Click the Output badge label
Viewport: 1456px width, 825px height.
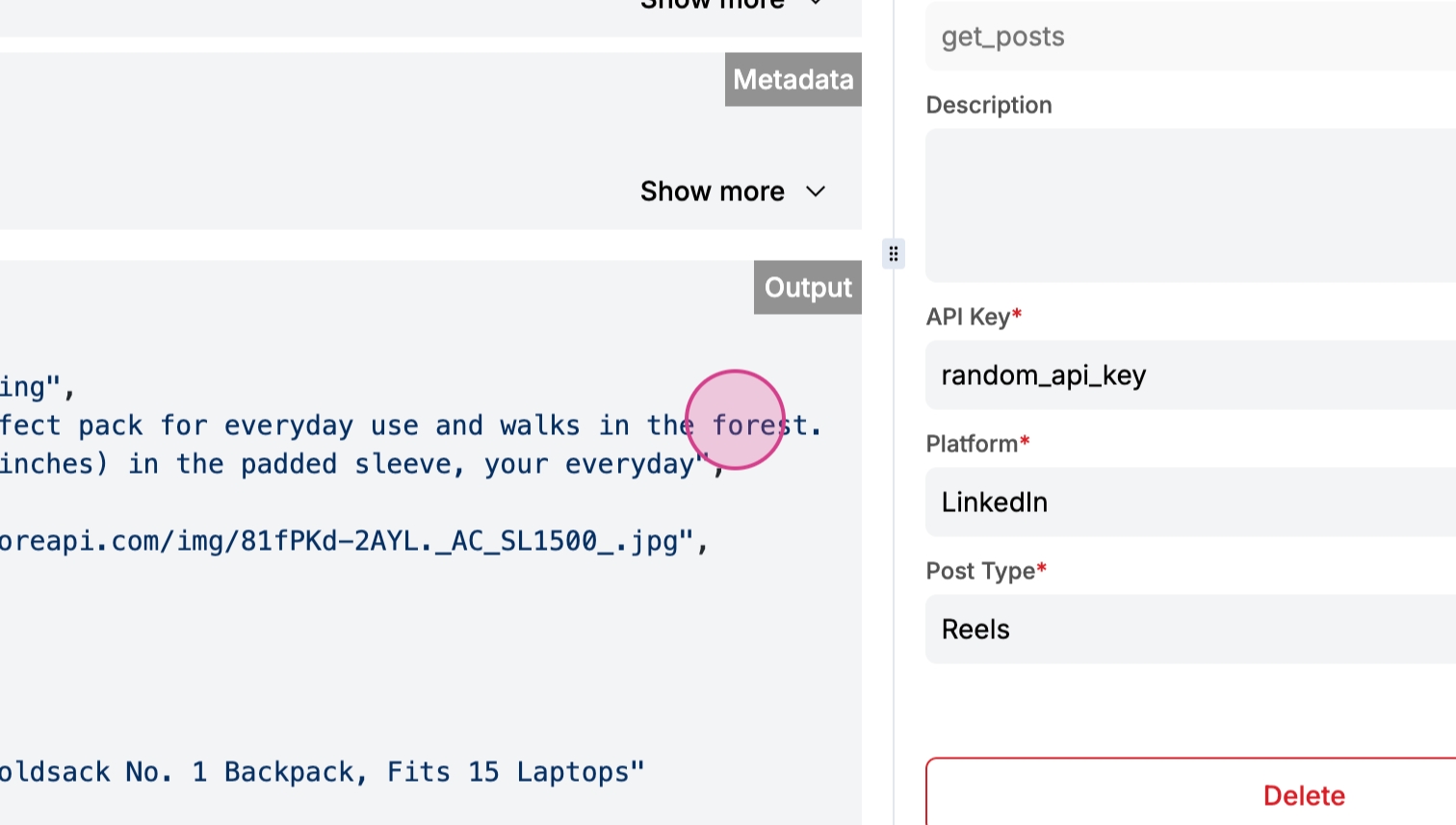(x=807, y=287)
